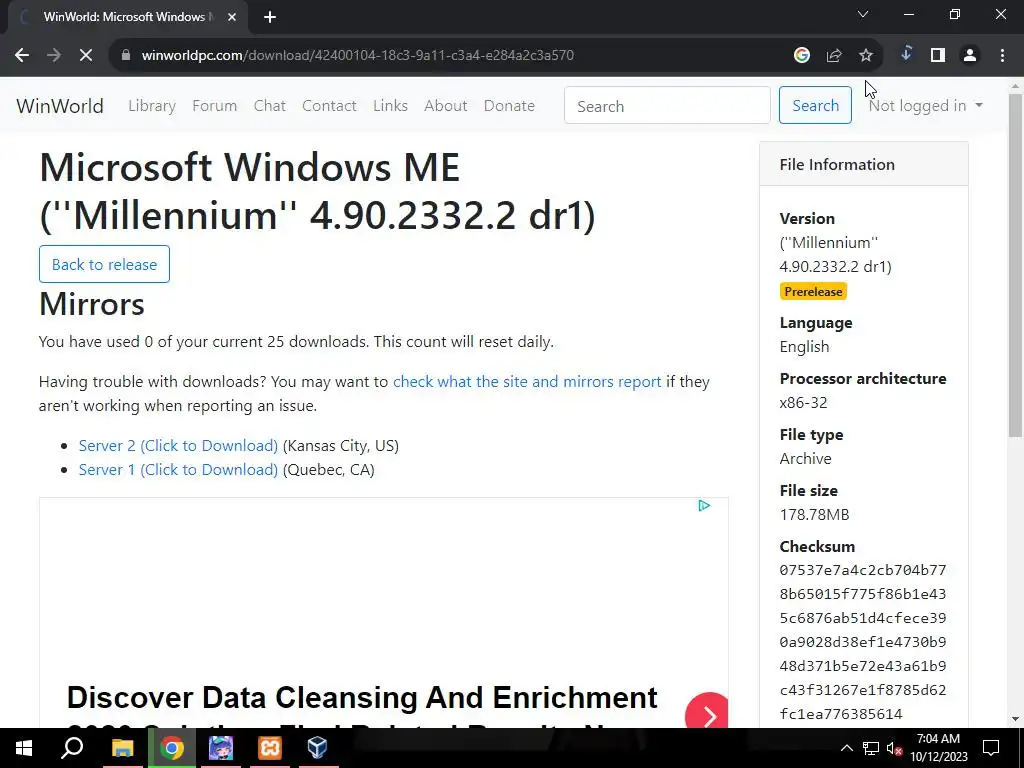View site security lock information
This screenshot has height=768, width=1024.
(126, 55)
